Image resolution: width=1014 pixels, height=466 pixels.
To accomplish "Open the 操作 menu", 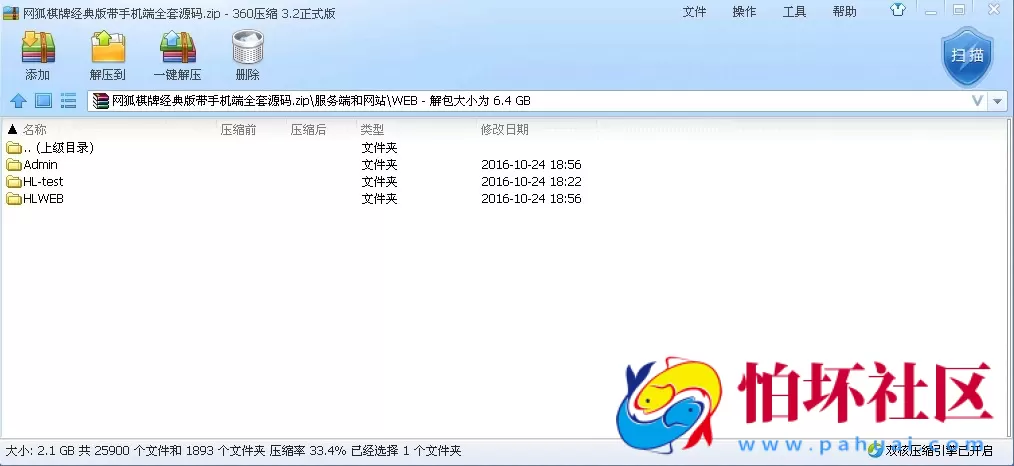I will 744,12.
